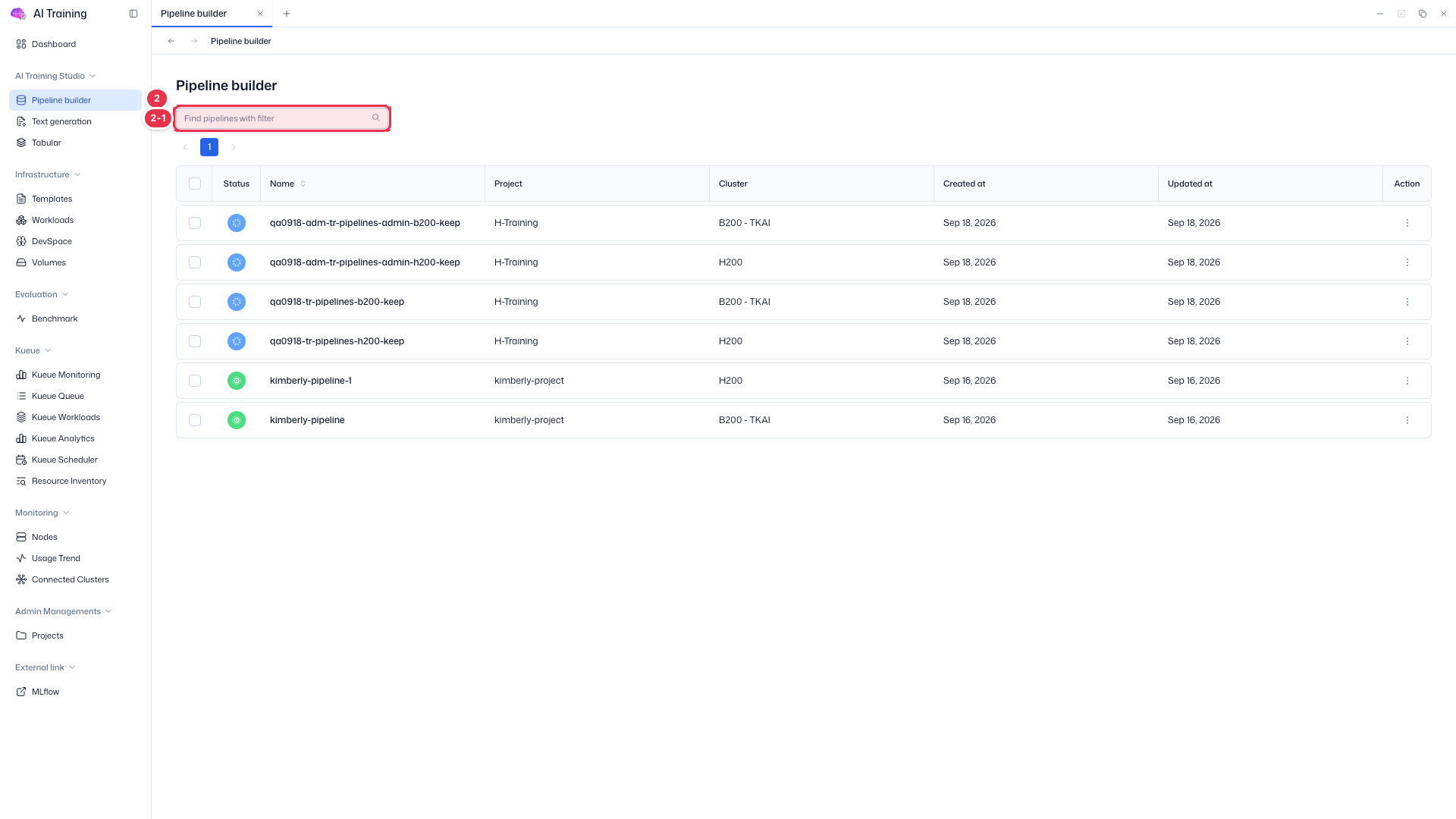1456x819 pixels.
Task: Check the kimberly-pipeline-1 row checkbox
Action: tap(195, 381)
